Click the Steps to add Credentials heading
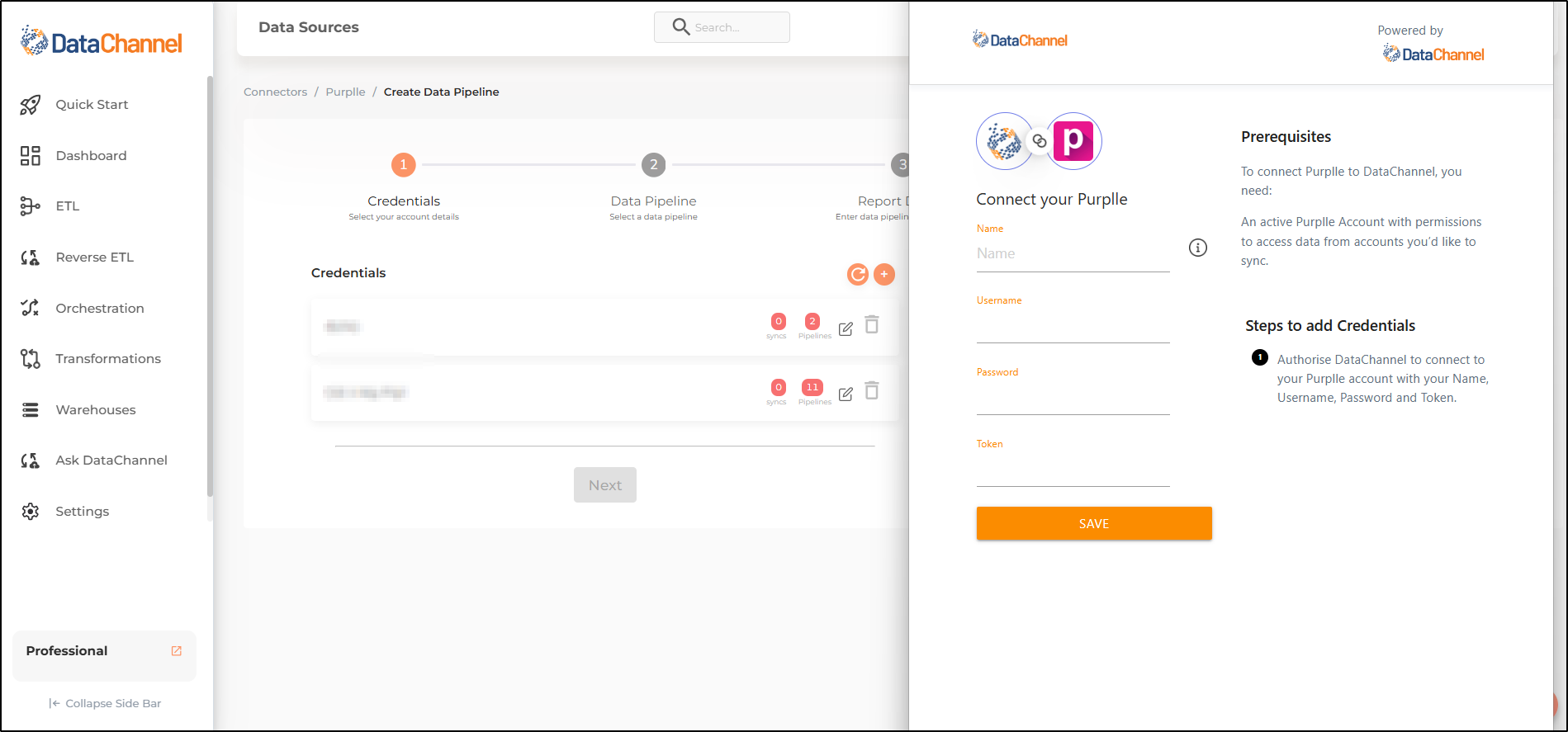1568x732 pixels. tap(1330, 326)
